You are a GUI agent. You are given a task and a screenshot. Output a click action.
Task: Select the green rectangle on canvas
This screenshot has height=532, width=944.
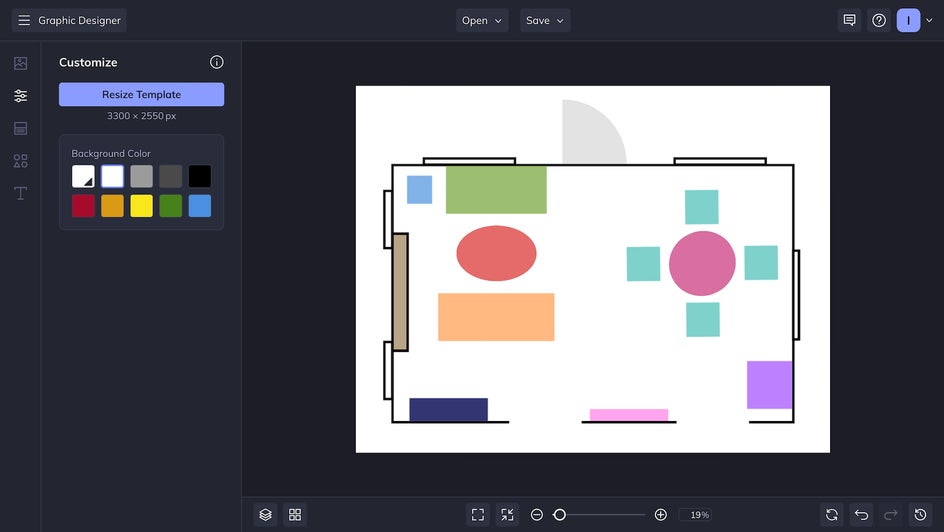496,190
